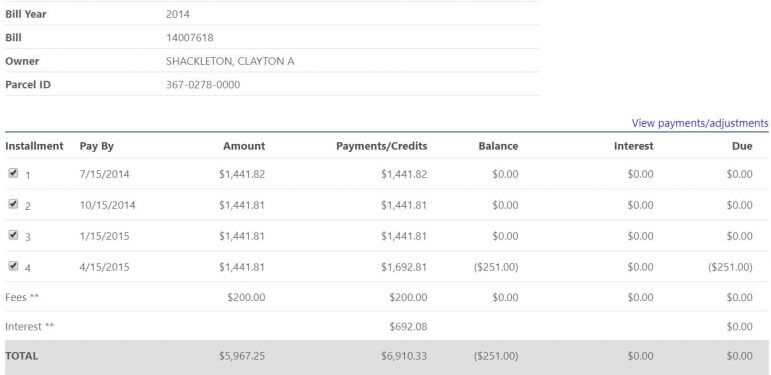Click the Interest column header
This screenshot has width=771, height=375.
coord(634,146)
